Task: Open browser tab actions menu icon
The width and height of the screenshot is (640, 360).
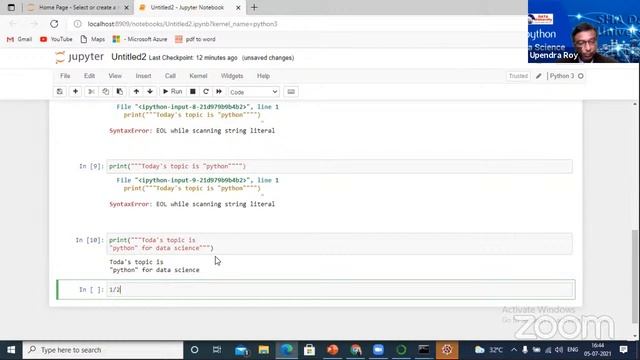Action: [11, 7]
